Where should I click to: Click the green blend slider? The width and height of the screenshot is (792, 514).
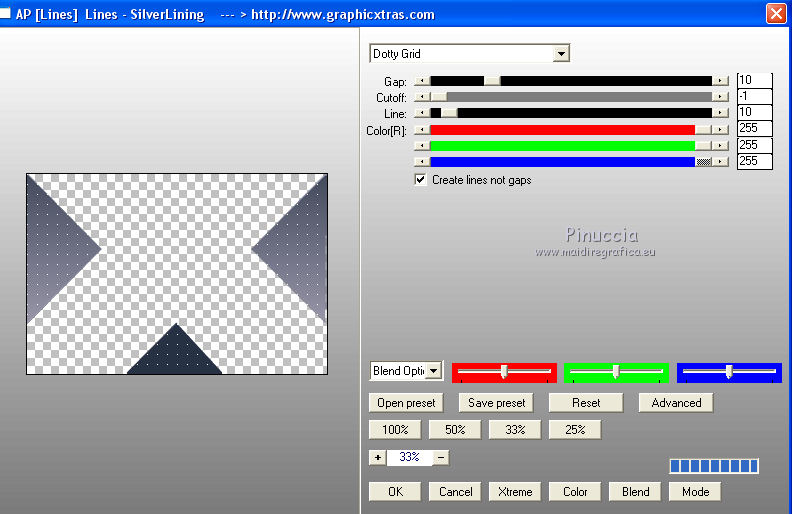(x=616, y=372)
